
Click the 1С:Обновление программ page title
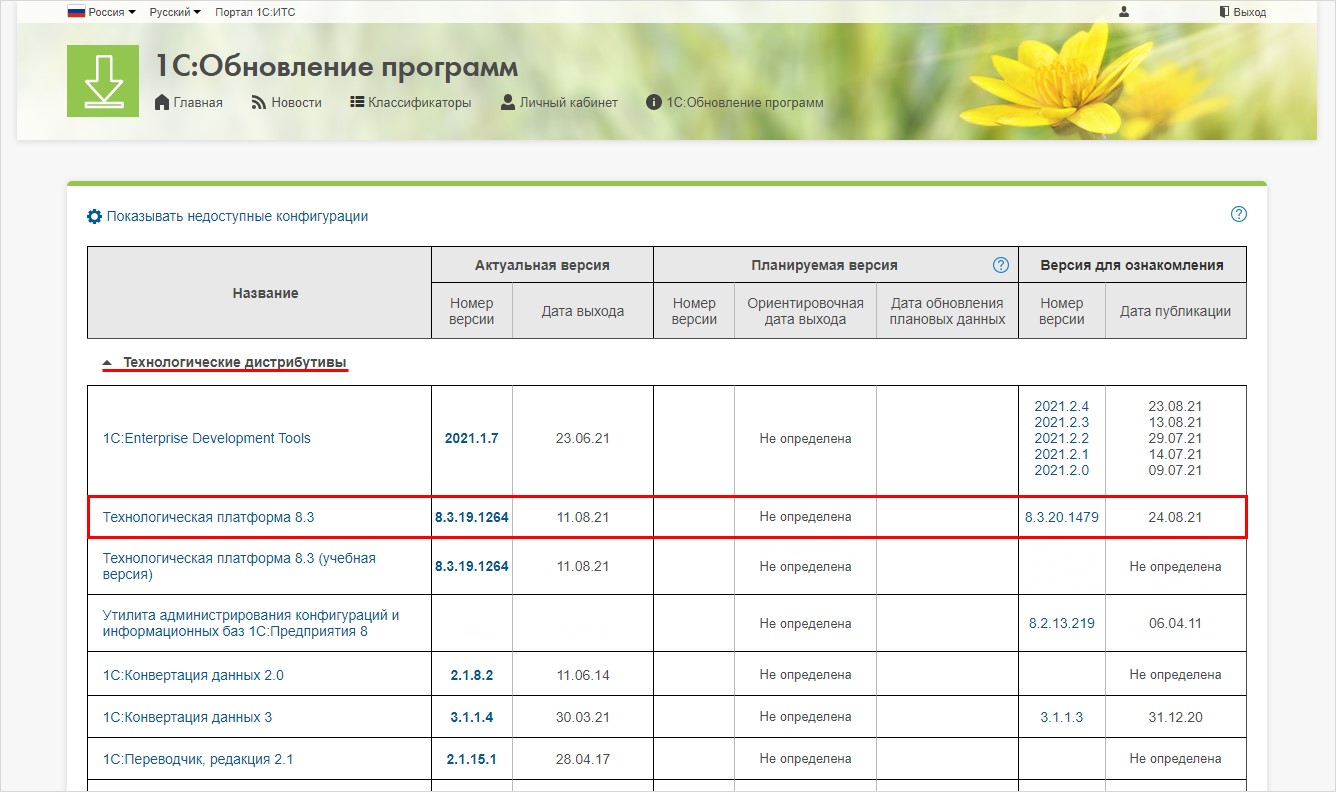pos(337,67)
